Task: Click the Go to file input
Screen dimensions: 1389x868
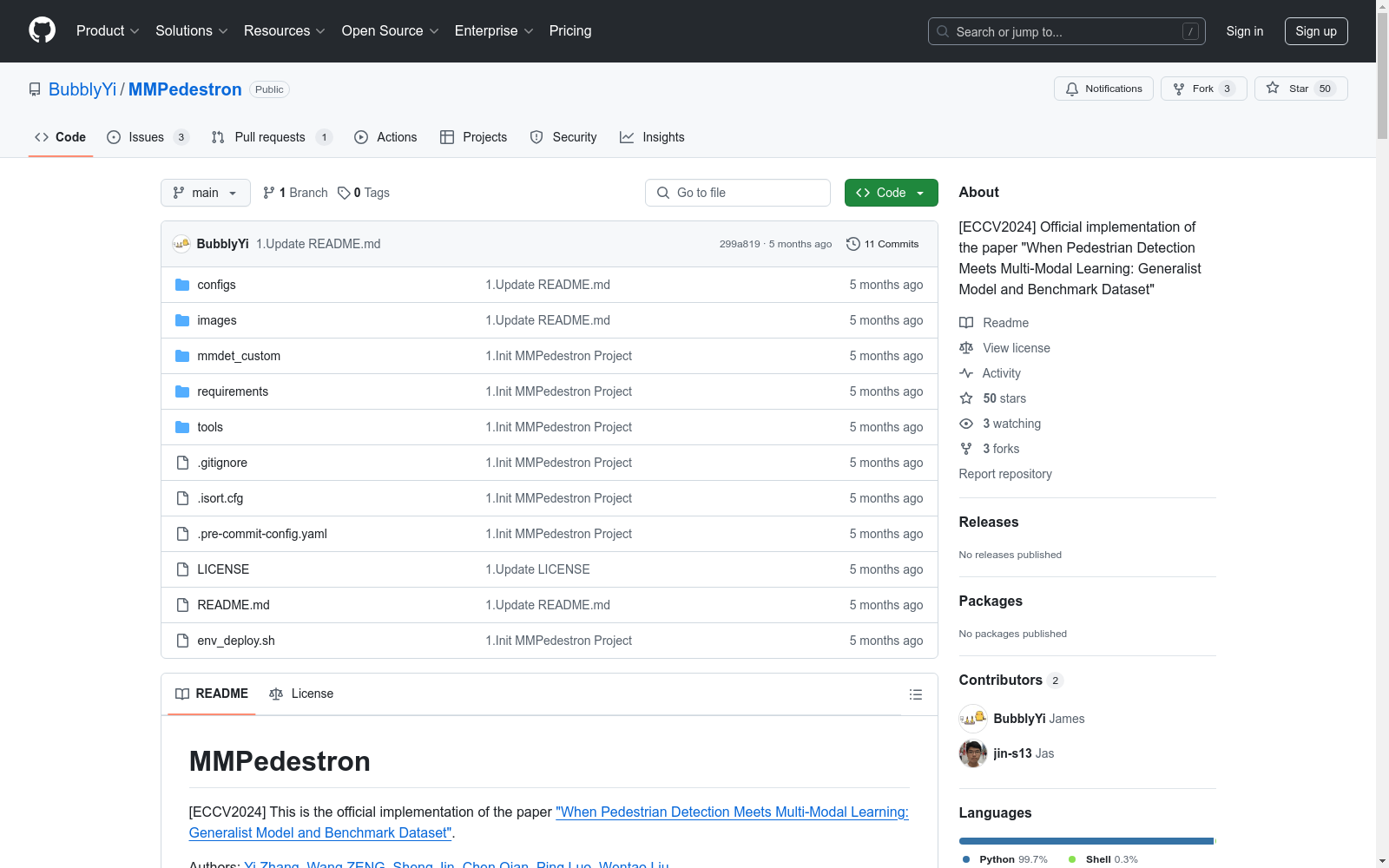Action: (738, 193)
